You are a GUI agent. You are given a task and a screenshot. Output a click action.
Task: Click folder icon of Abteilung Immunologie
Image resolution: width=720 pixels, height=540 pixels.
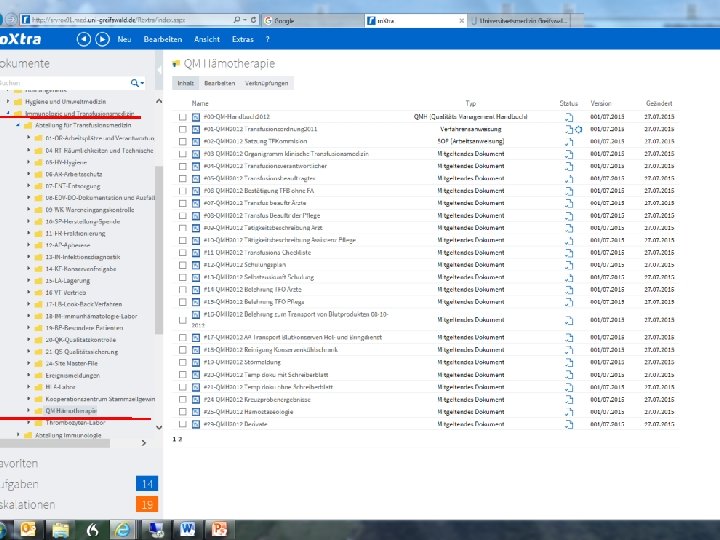pos(28,435)
